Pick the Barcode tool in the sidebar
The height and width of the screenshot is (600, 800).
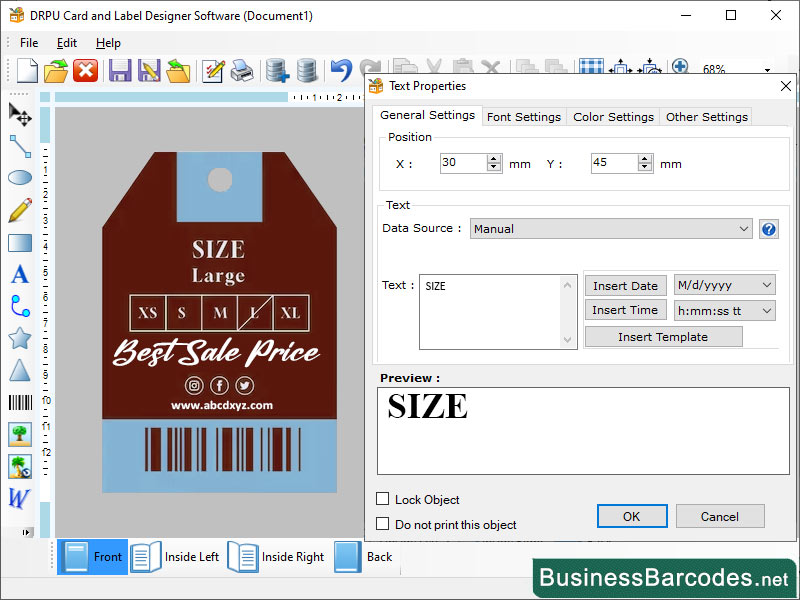pos(19,402)
